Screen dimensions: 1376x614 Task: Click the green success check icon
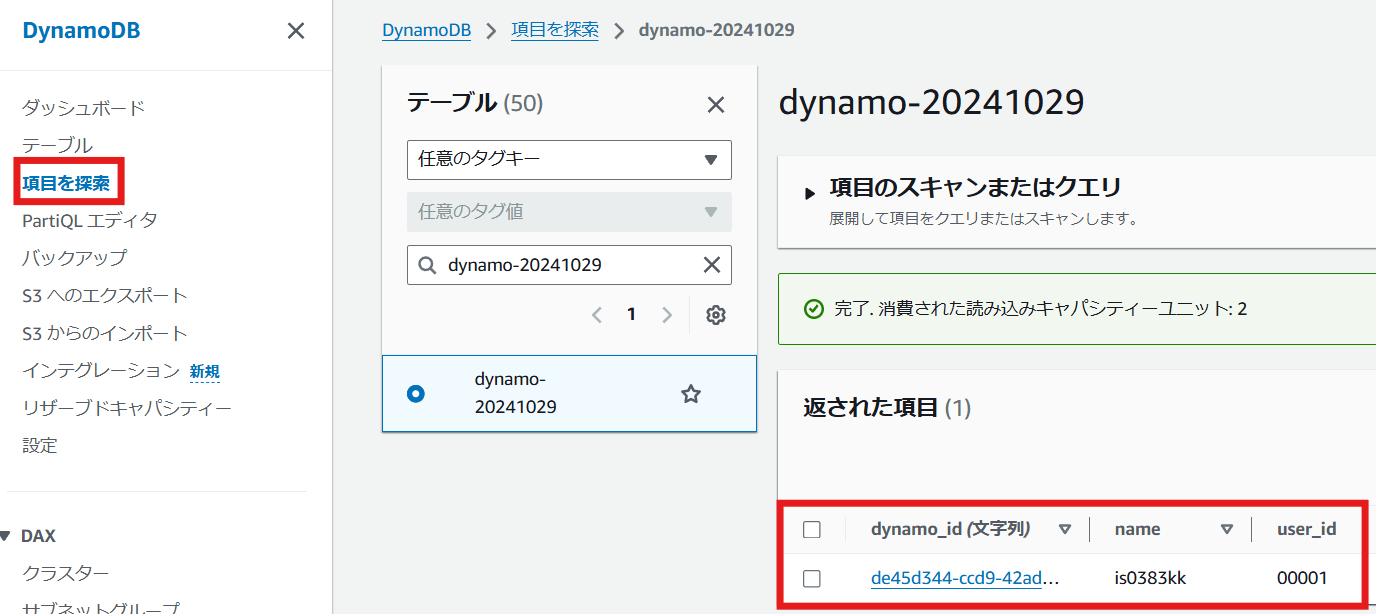point(814,308)
